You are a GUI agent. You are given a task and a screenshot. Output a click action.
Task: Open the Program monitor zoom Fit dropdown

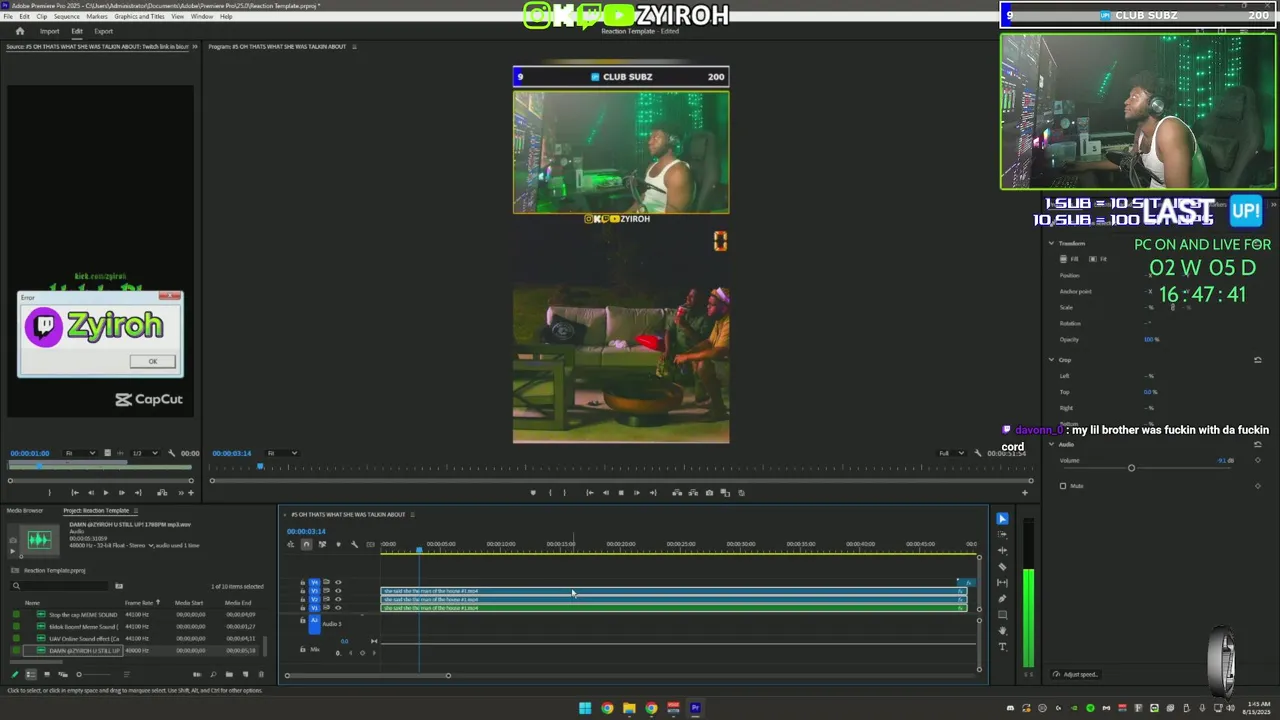(x=281, y=453)
